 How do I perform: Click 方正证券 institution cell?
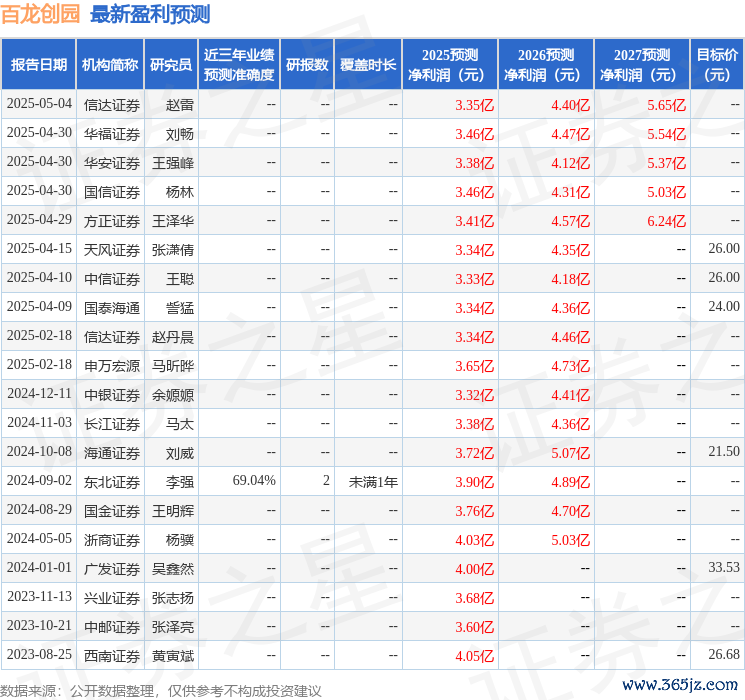tap(112, 221)
